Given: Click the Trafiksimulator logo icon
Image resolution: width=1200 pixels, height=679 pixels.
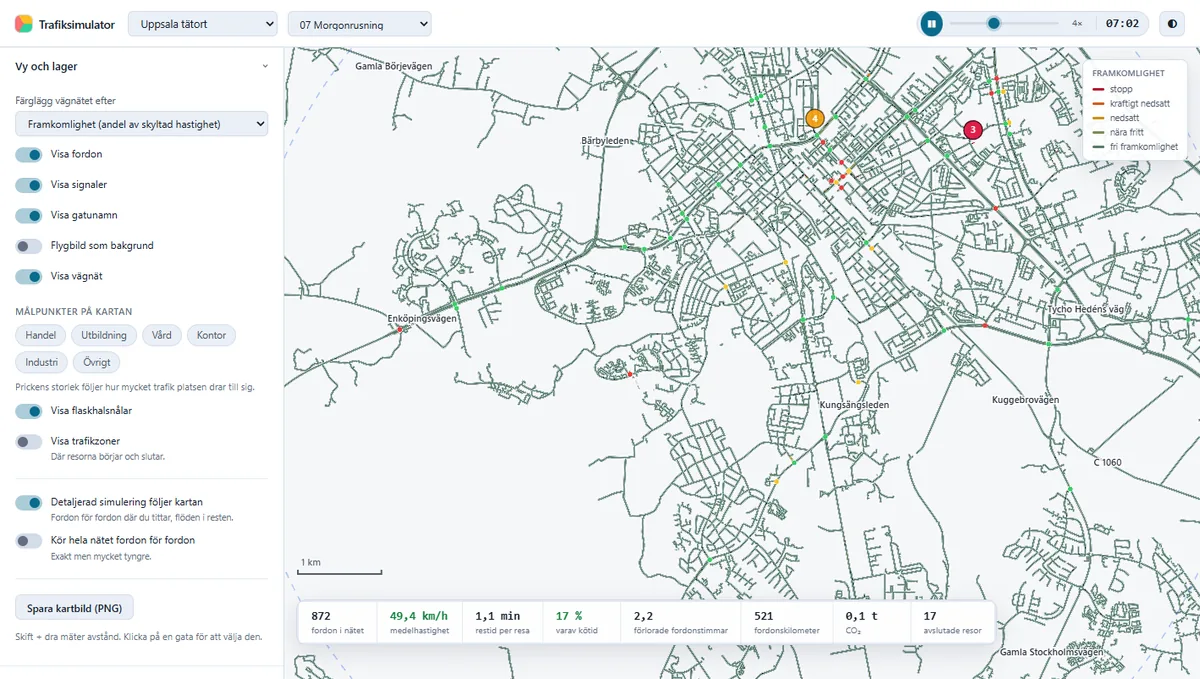Looking at the screenshot, I should coord(24,23).
